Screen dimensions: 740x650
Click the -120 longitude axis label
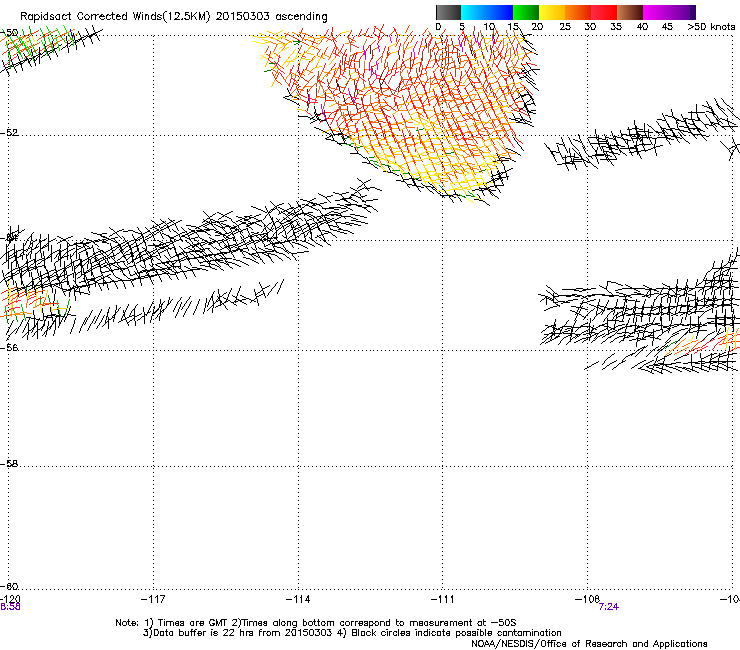click(x=10, y=599)
